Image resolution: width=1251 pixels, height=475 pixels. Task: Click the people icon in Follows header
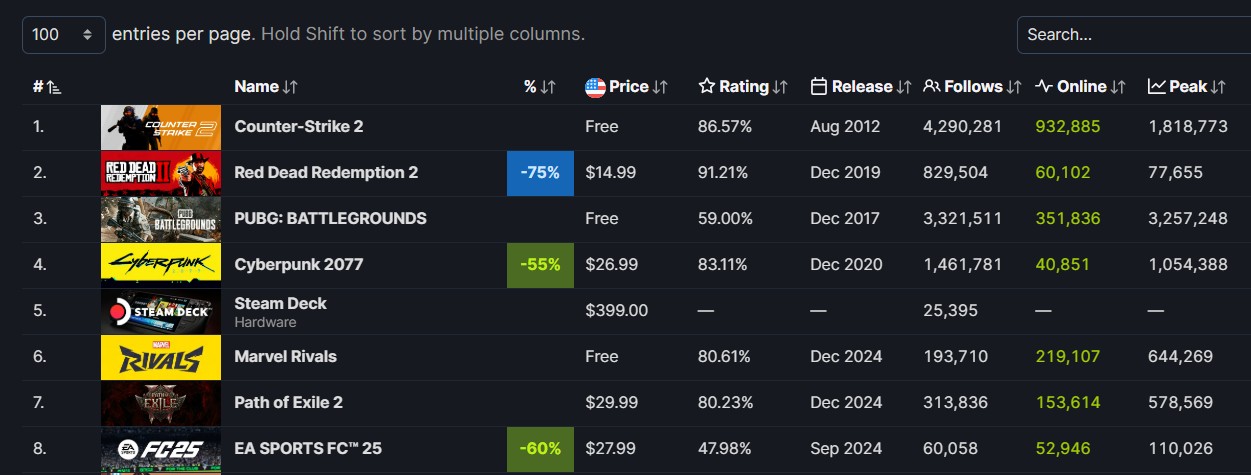pos(931,87)
